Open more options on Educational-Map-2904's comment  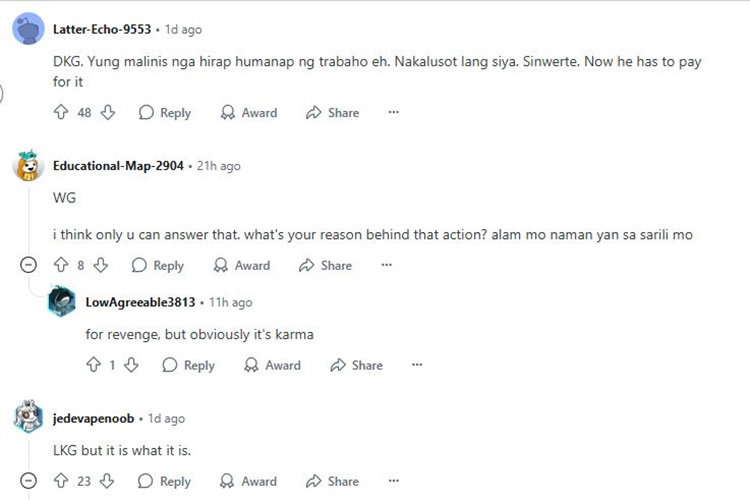387,265
